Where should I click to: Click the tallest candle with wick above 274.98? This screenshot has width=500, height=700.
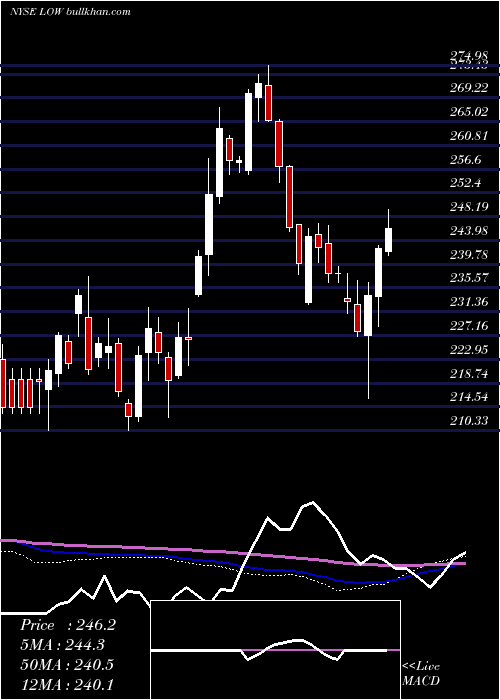click(268, 94)
